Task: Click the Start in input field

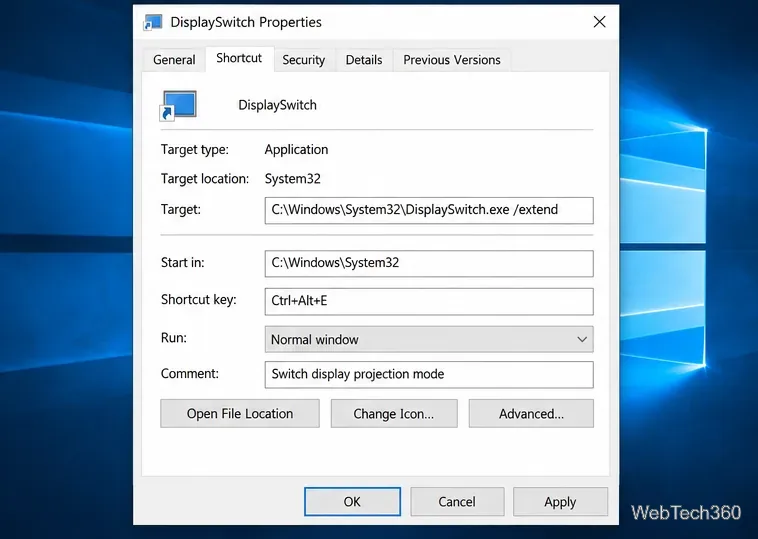Action: [429, 263]
